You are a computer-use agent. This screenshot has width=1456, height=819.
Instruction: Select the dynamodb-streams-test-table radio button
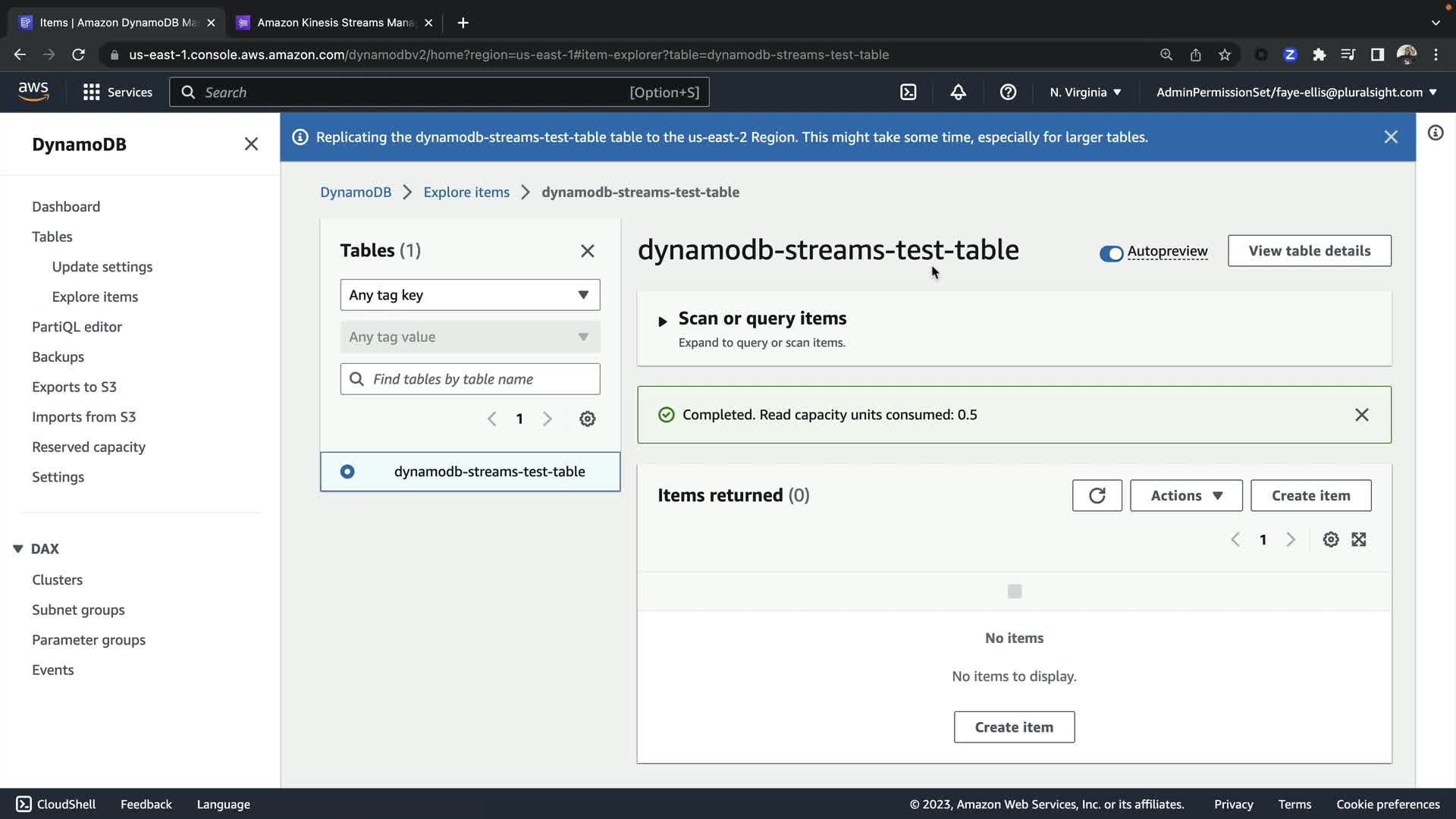[347, 472]
